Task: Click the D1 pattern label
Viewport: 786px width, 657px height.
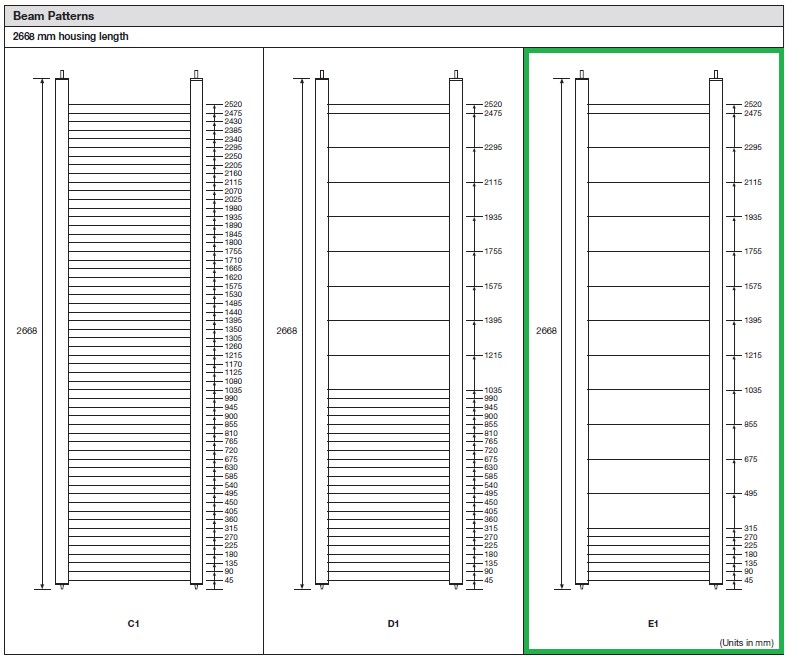Action: pyautogui.click(x=394, y=623)
